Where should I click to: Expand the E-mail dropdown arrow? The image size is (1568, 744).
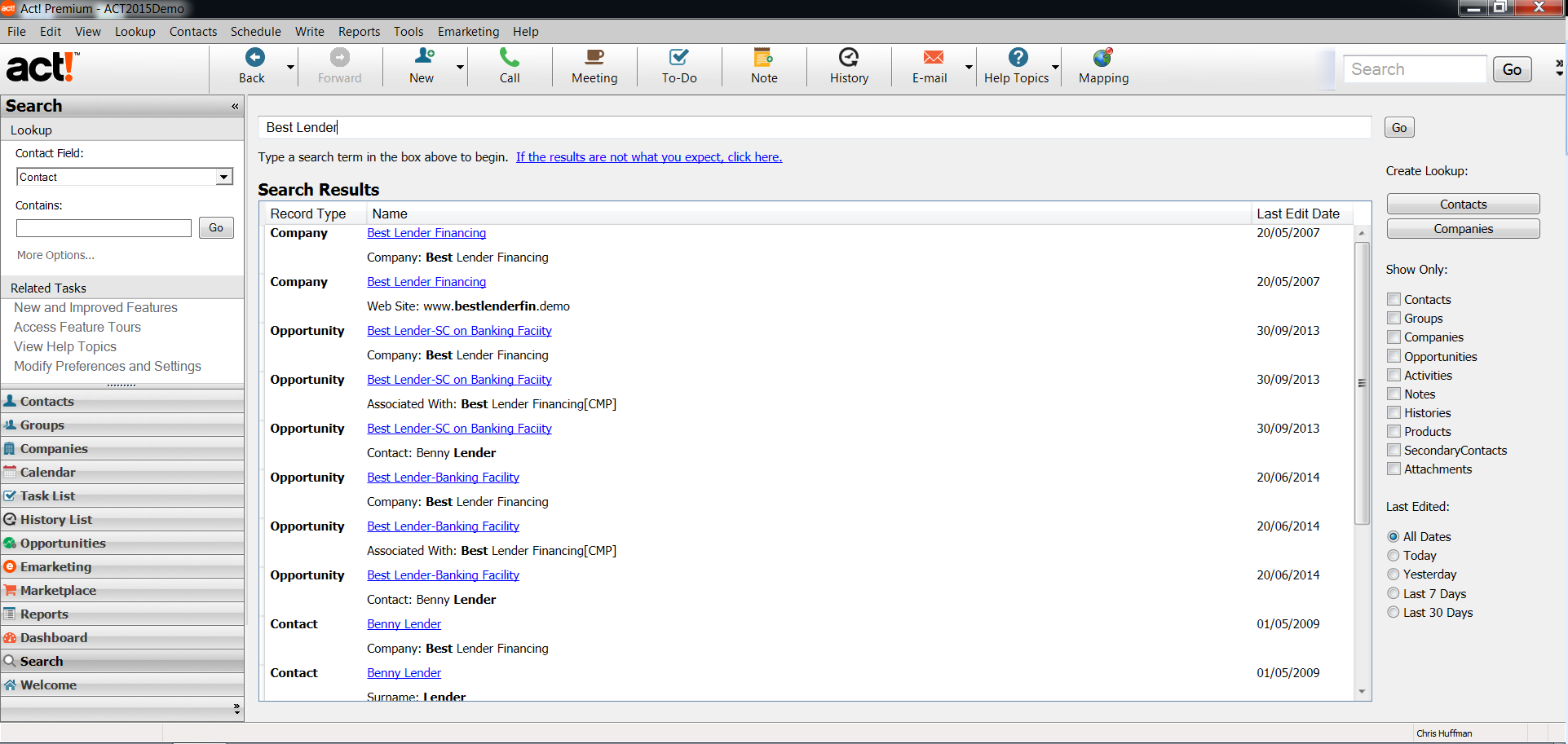(969, 67)
